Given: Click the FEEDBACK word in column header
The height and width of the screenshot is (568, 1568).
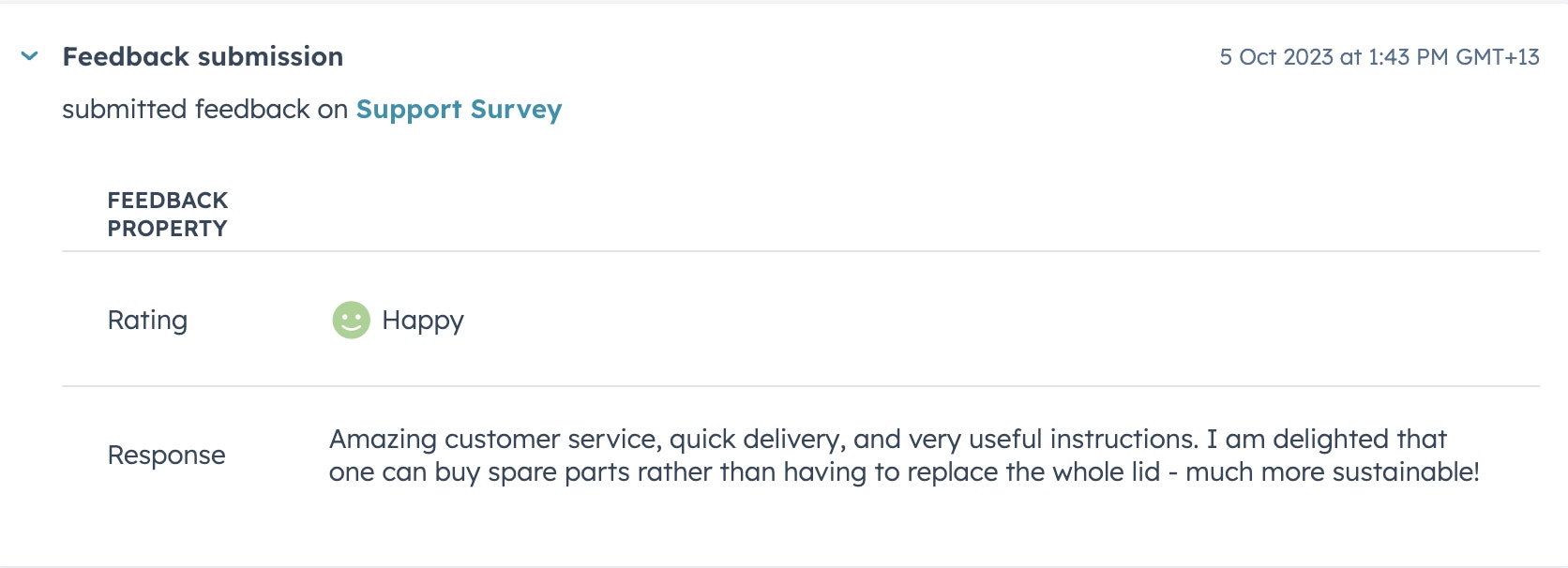Looking at the screenshot, I should click(168, 201).
